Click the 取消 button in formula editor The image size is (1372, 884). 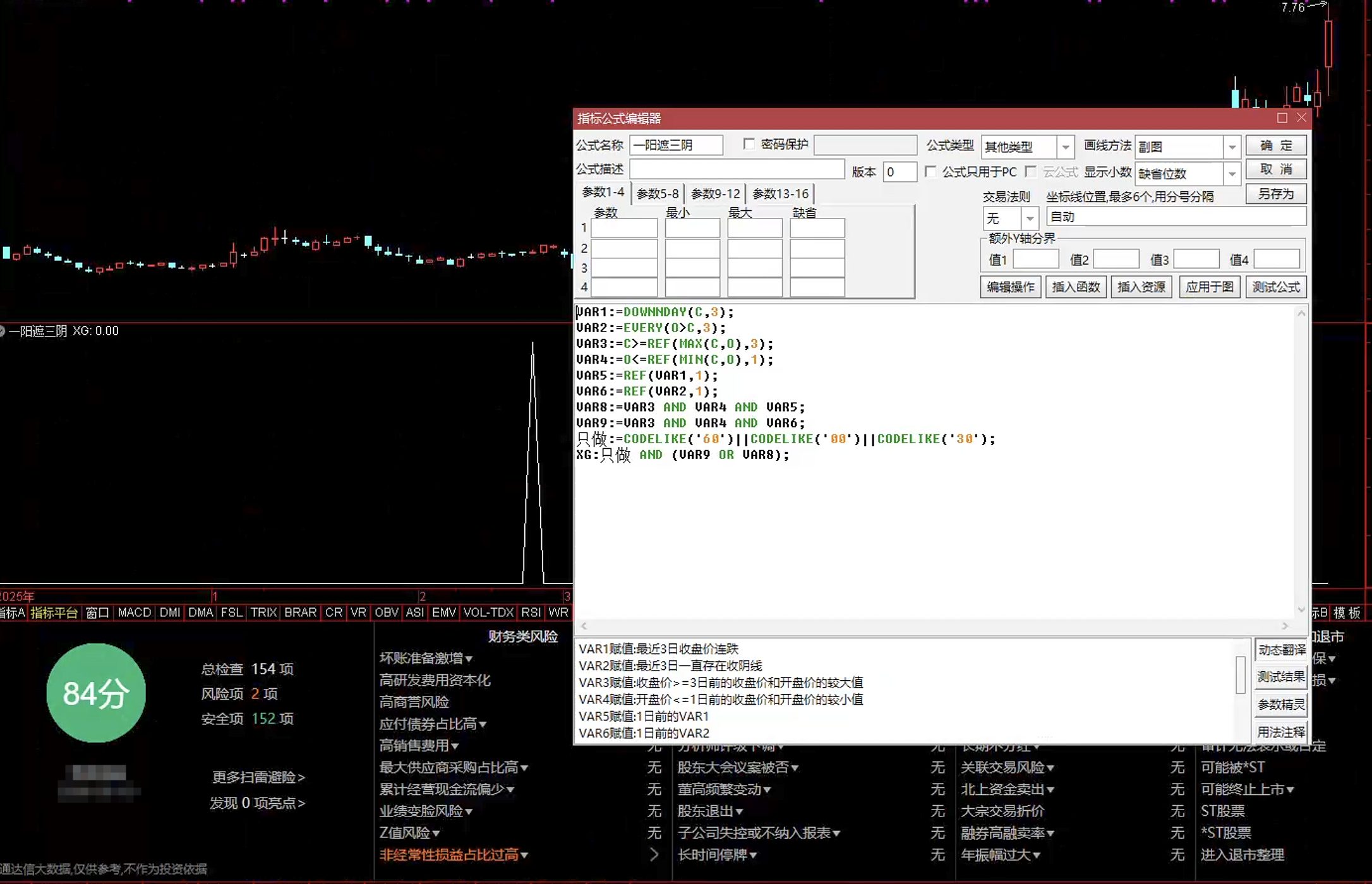pyautogui.click(x=1275, y=170)
